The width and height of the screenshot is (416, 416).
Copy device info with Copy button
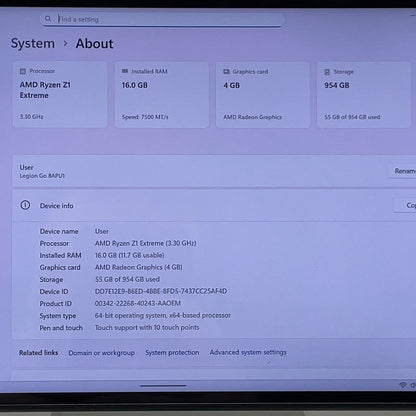click(x=405, y=205)
